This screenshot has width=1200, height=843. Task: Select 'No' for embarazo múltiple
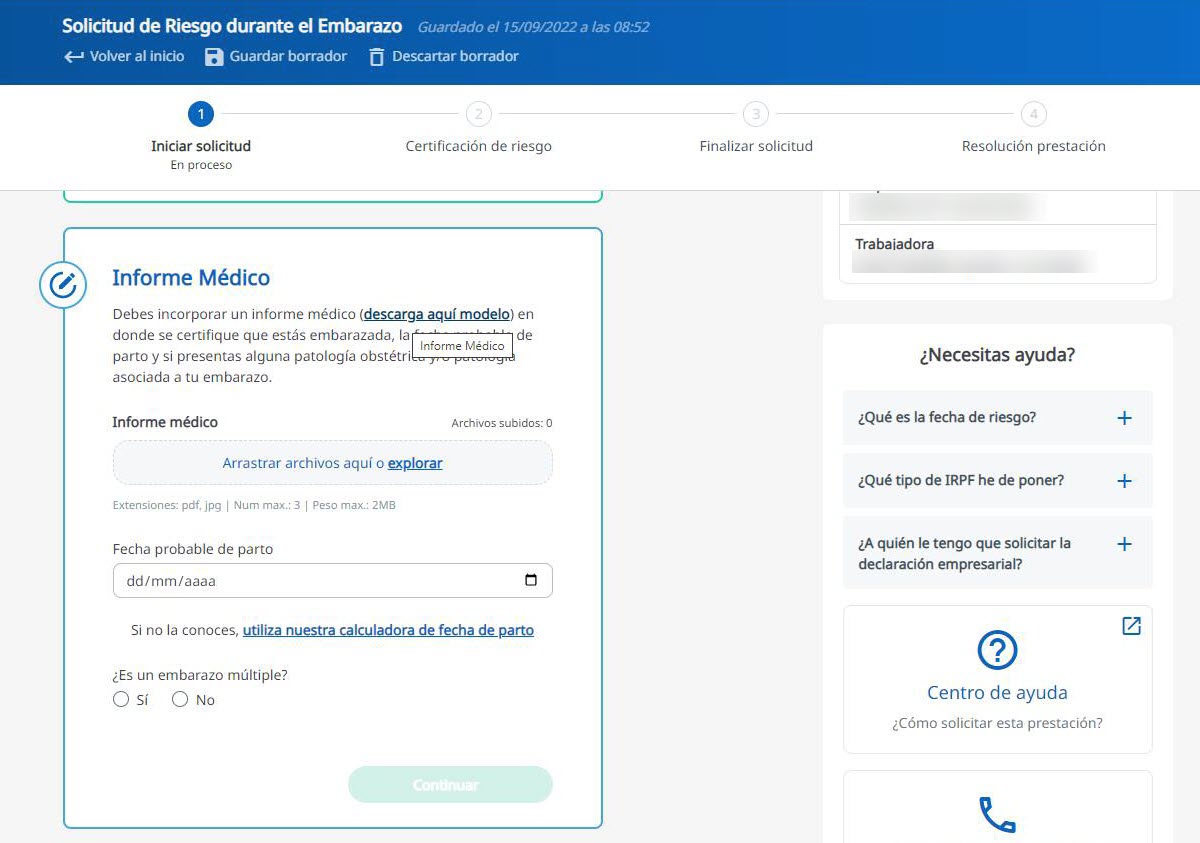click(180, 700)
